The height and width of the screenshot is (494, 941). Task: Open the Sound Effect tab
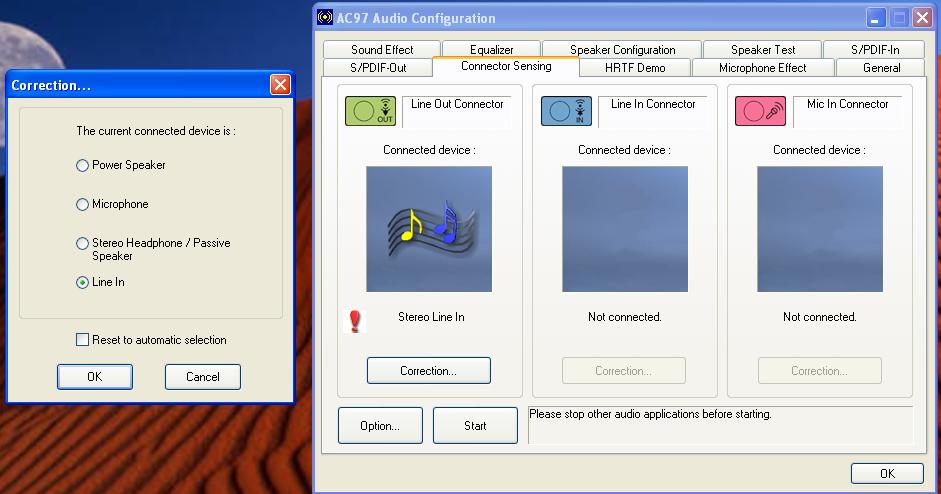(382, 50)
